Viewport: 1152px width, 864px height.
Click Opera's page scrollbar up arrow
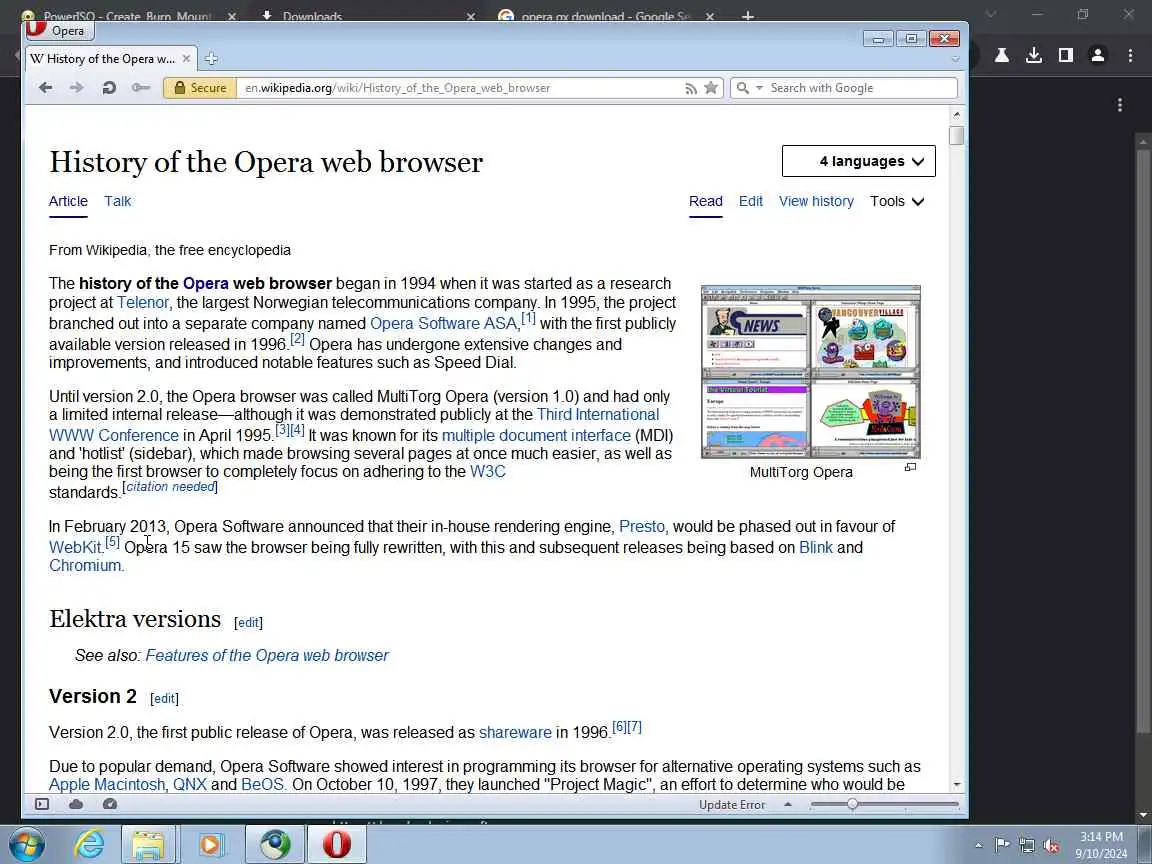pos(956,114)
